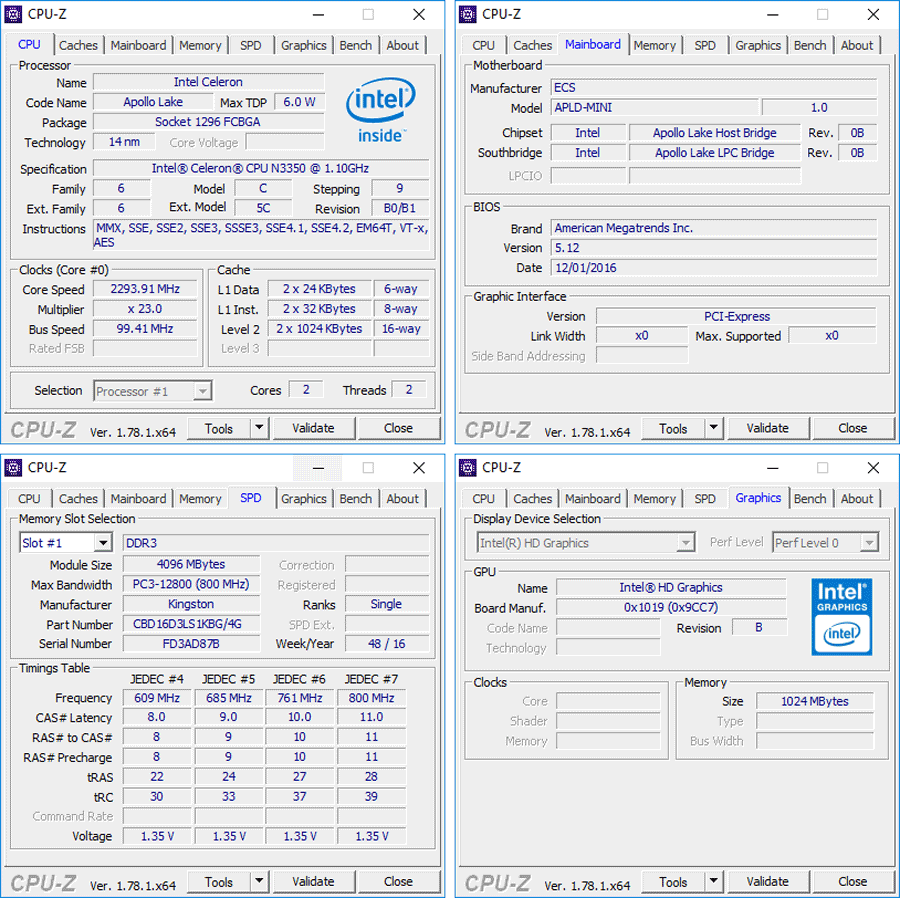900x898 pixels.
Task: Click GPU Memory Size 1024 MBytes field
Action: [814, 701]
